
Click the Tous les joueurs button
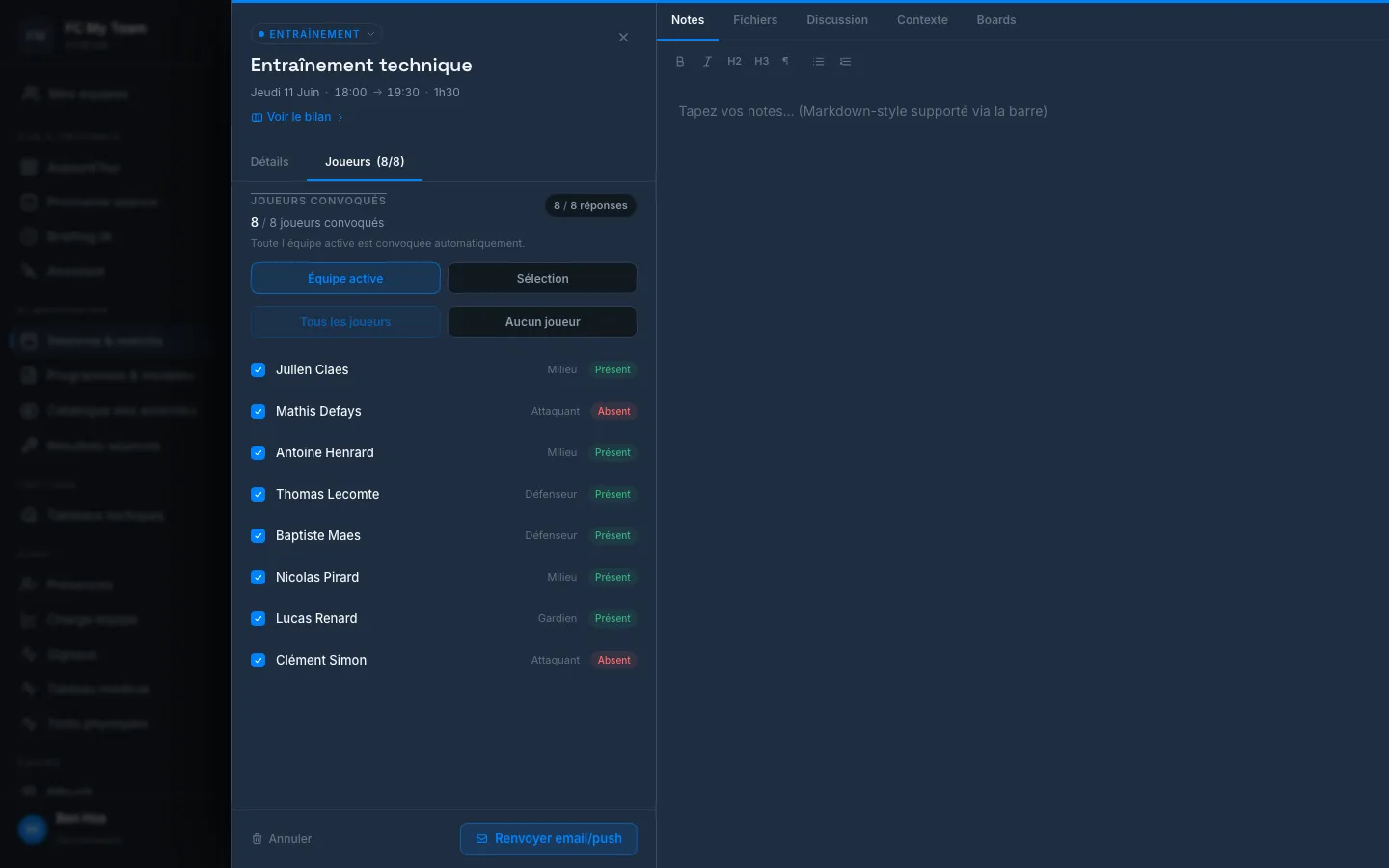[345, 322]
